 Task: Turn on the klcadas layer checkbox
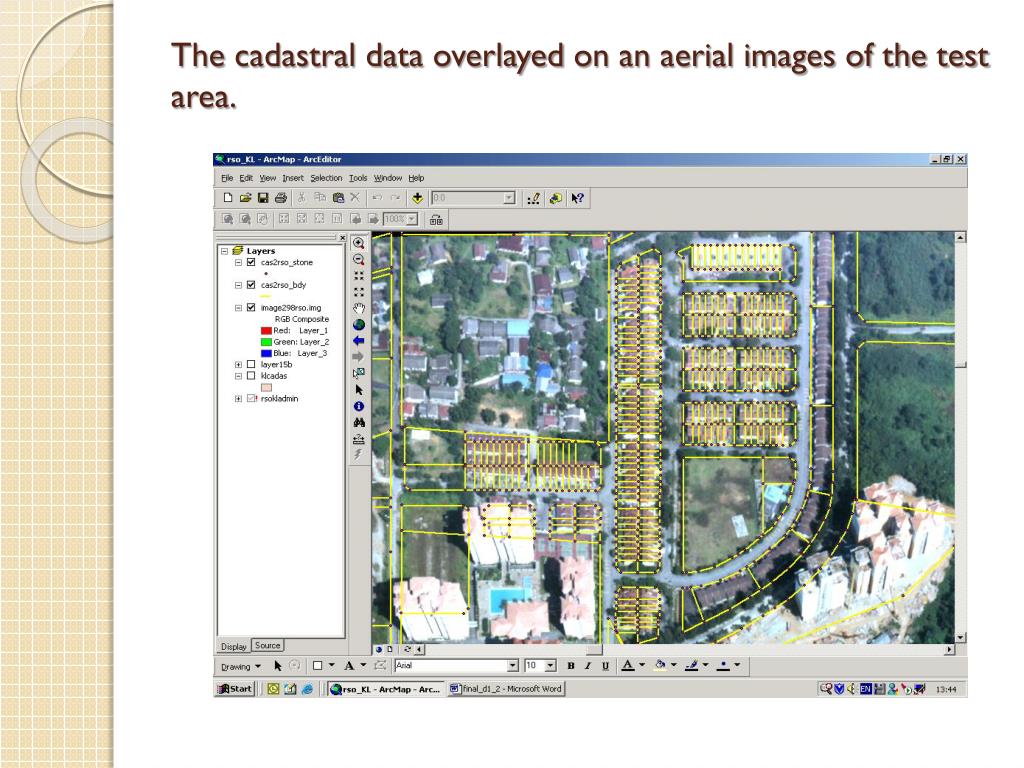point(251,376)
